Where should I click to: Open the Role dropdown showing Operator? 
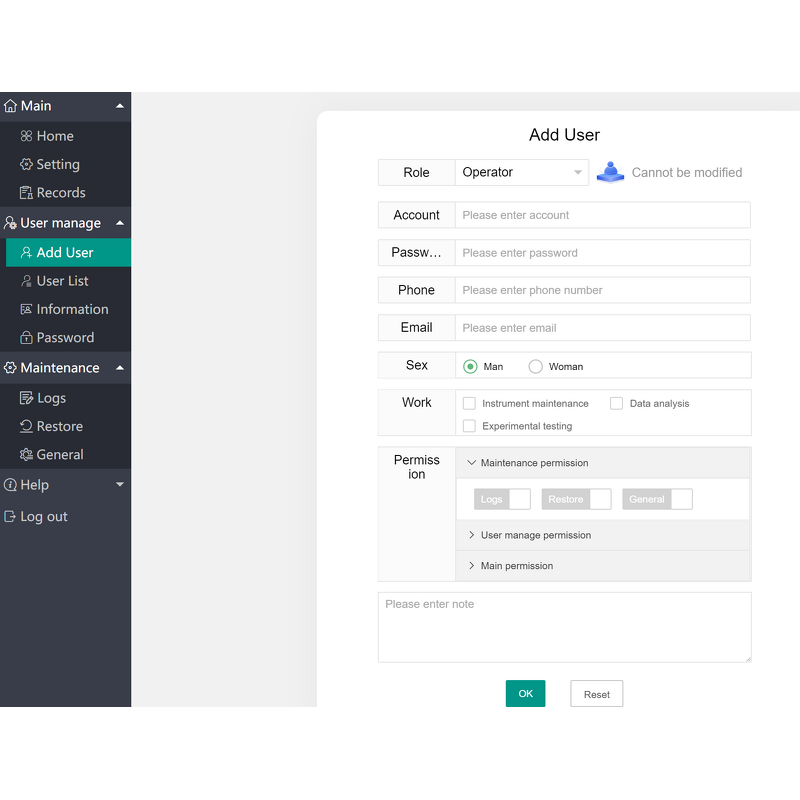pos(521,172)
